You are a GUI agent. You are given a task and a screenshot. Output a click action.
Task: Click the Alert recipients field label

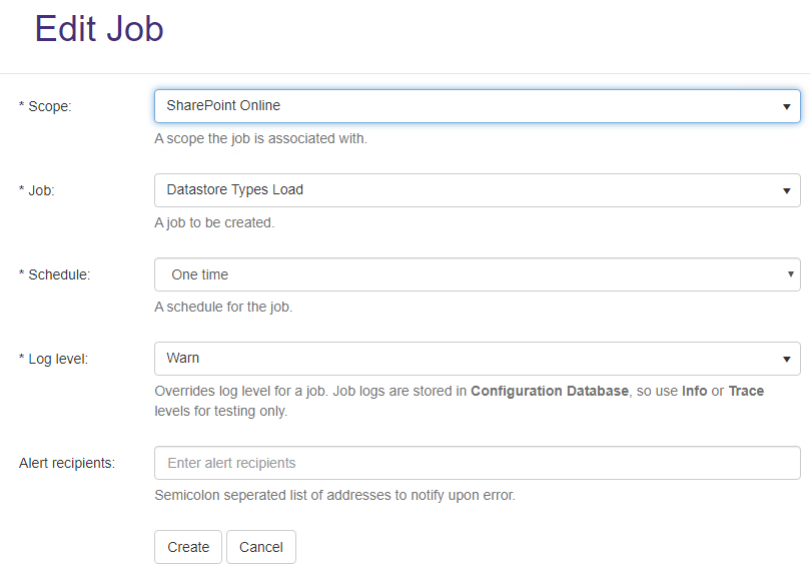[66, 463]
